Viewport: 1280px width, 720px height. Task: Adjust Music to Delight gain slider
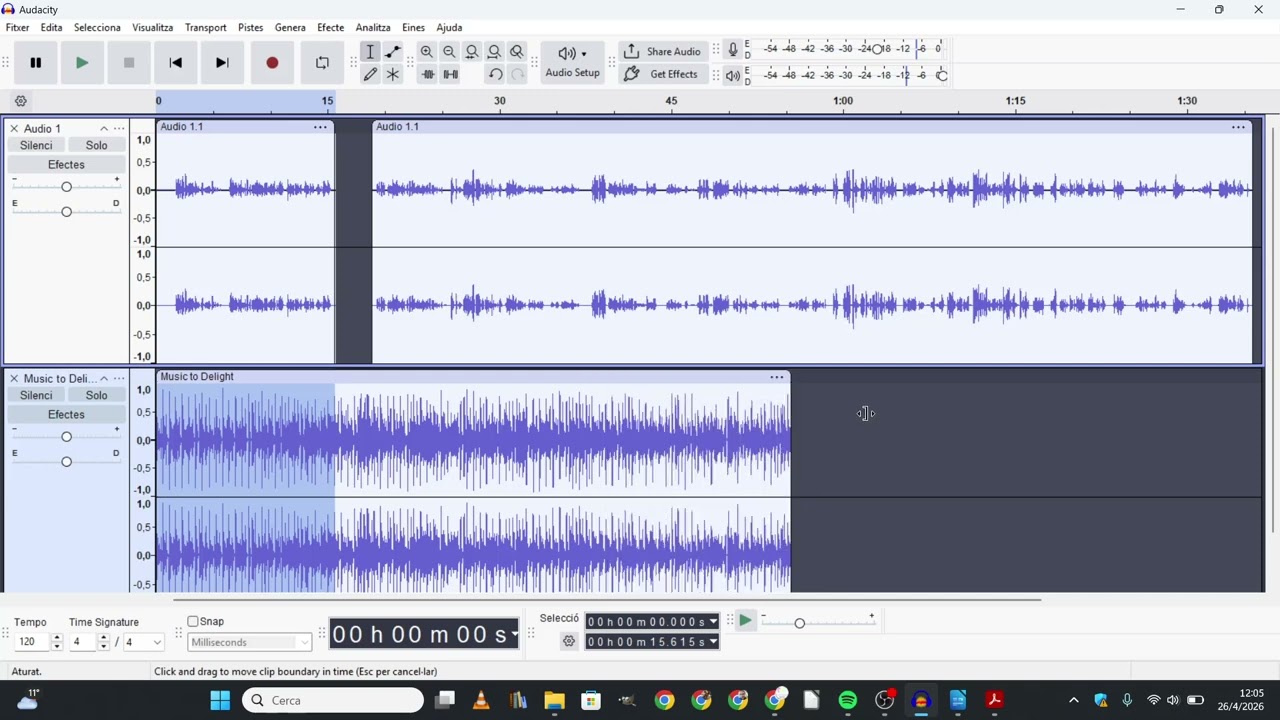point(66,437)
